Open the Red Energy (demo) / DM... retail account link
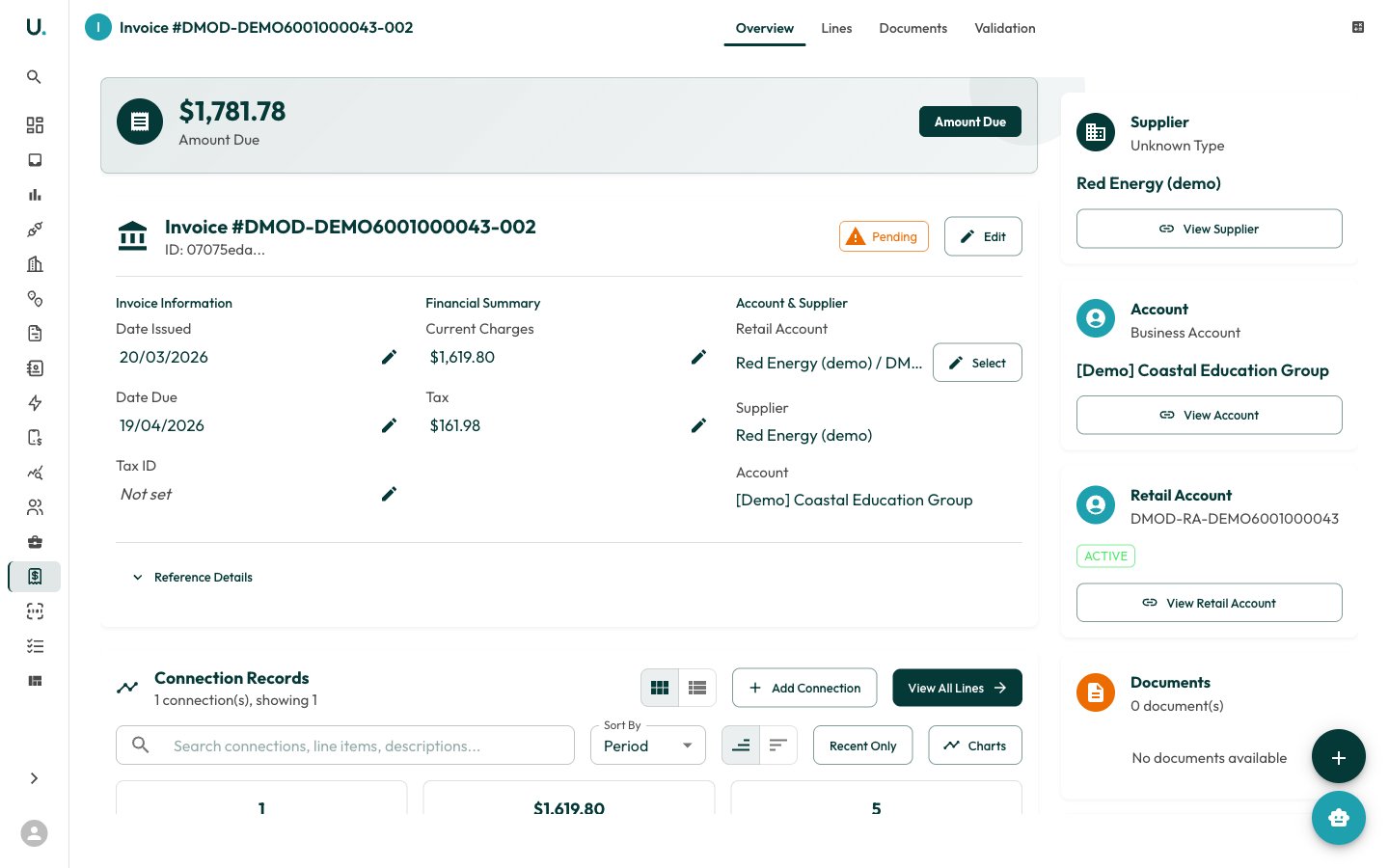 (x=829, y=363)
